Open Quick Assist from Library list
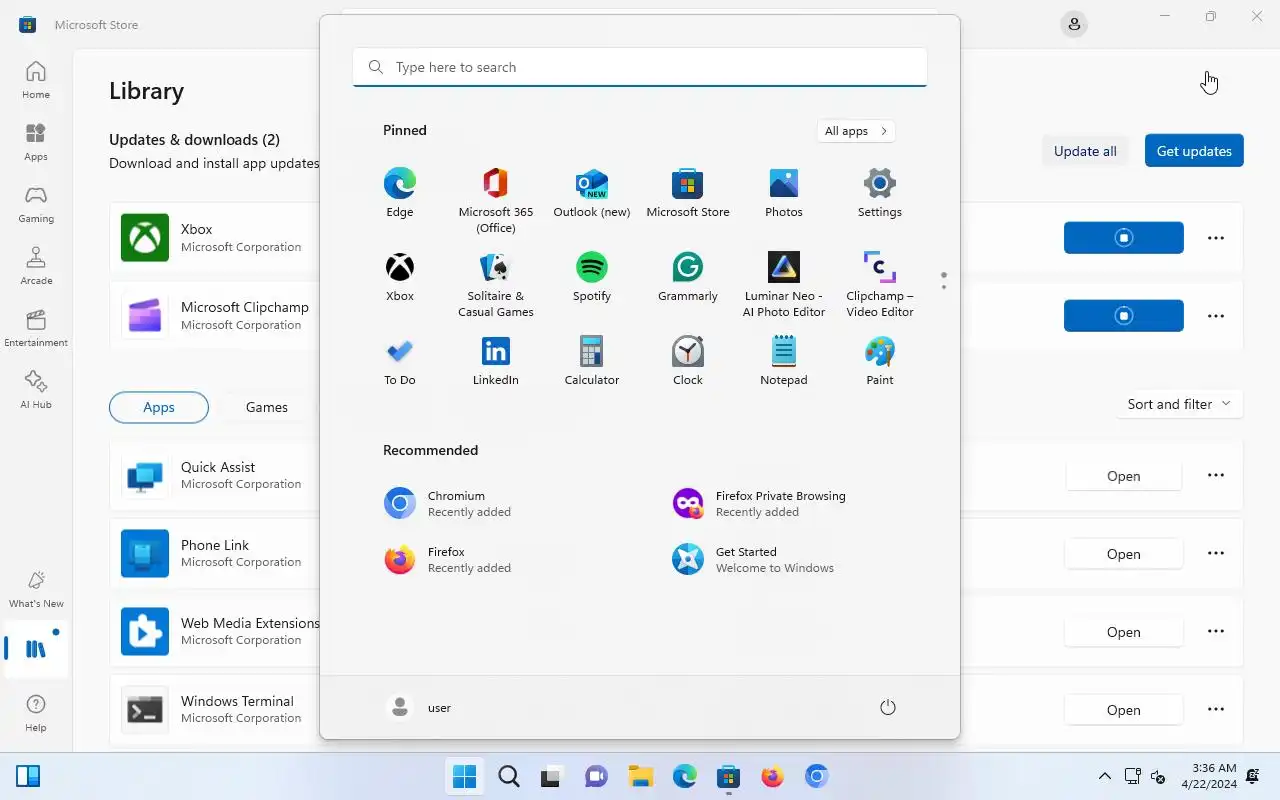The image size is (1280, 800). 1124,476
